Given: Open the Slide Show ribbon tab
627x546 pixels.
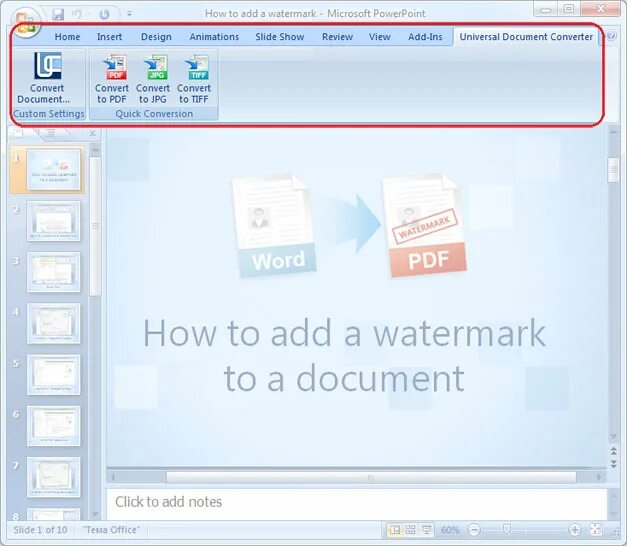Looking at the screenshot, I should point(280,37).
